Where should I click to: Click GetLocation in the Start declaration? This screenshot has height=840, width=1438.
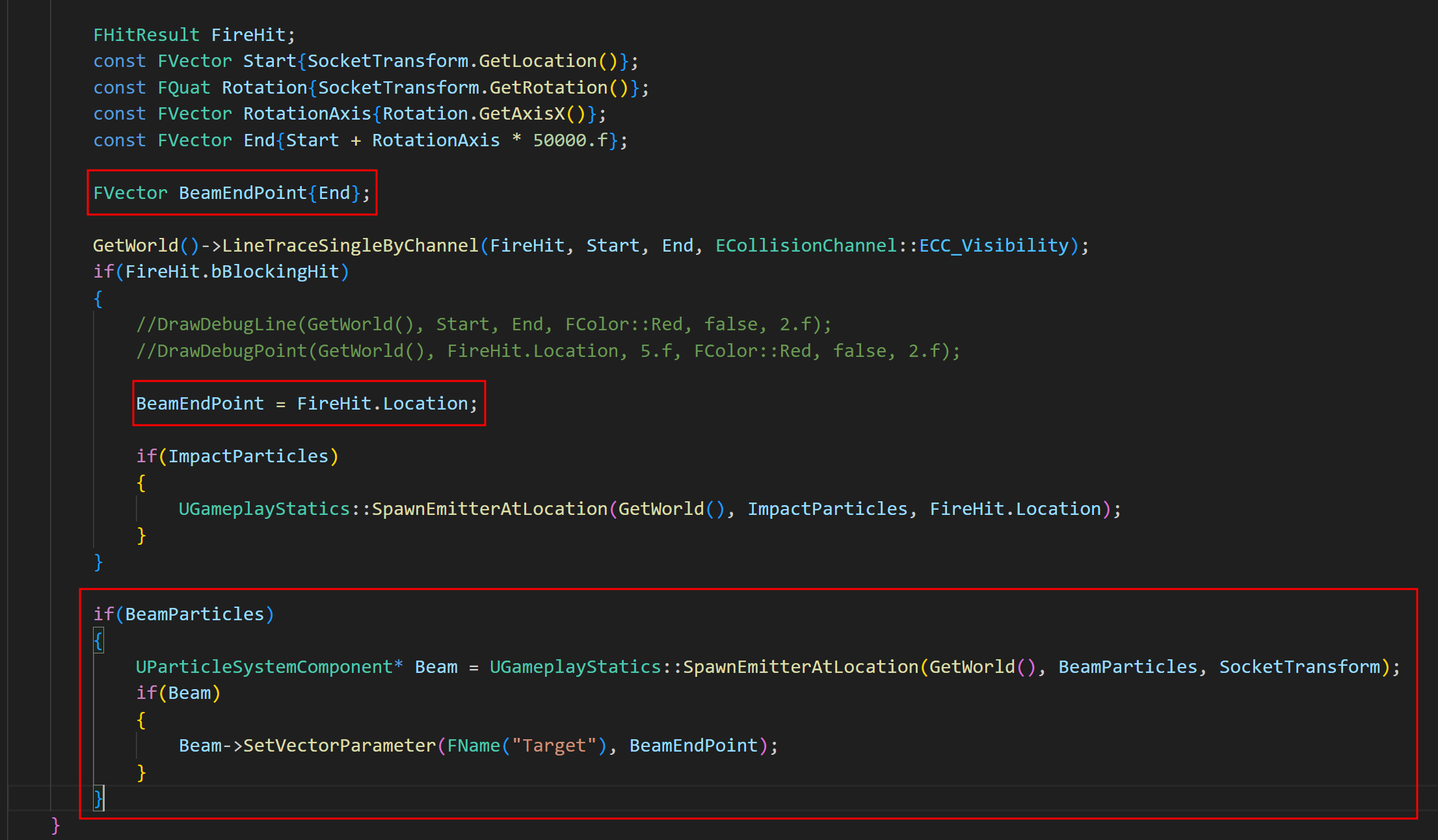point(538,61)
